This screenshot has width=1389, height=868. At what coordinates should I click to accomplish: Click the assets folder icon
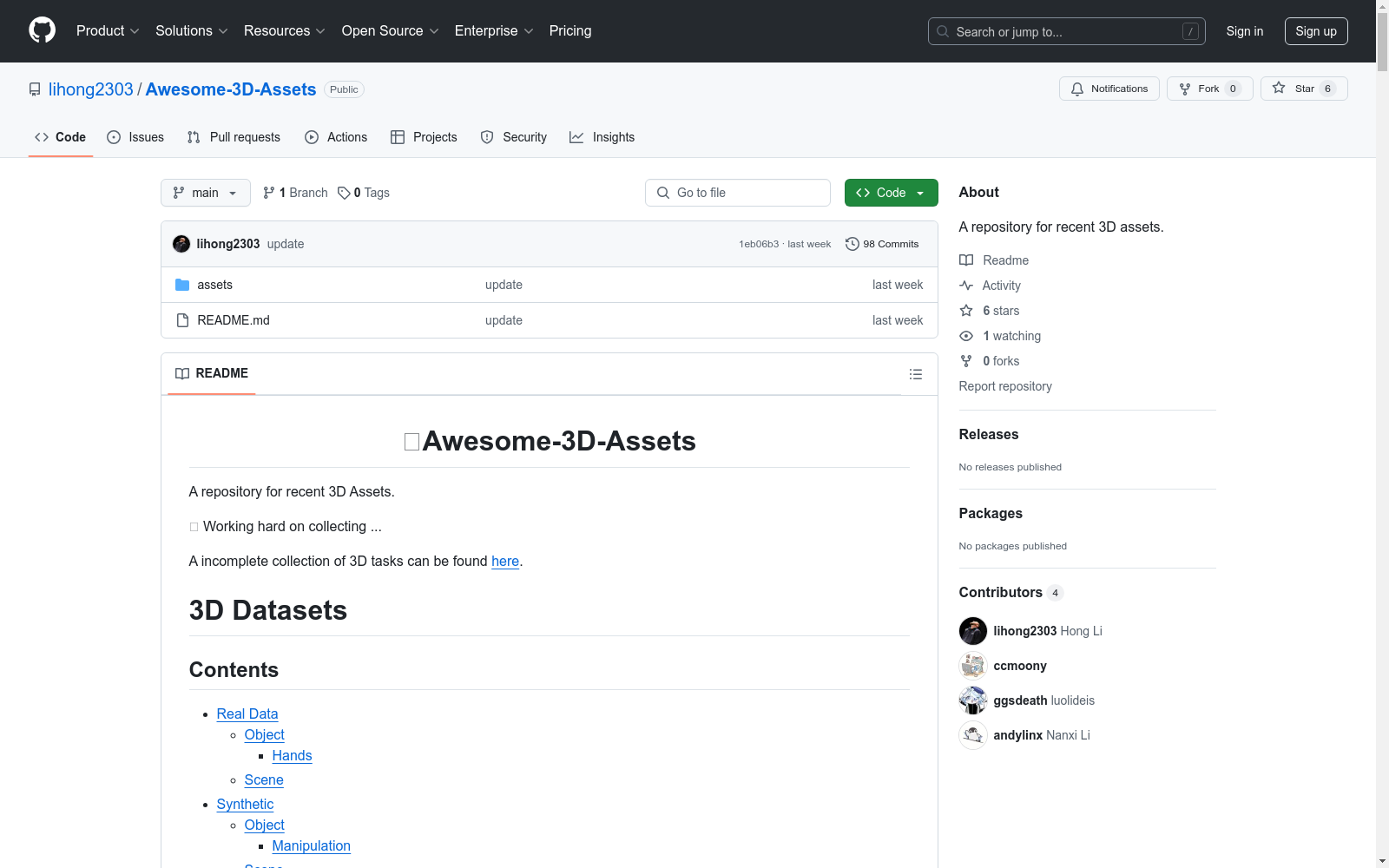182,285
